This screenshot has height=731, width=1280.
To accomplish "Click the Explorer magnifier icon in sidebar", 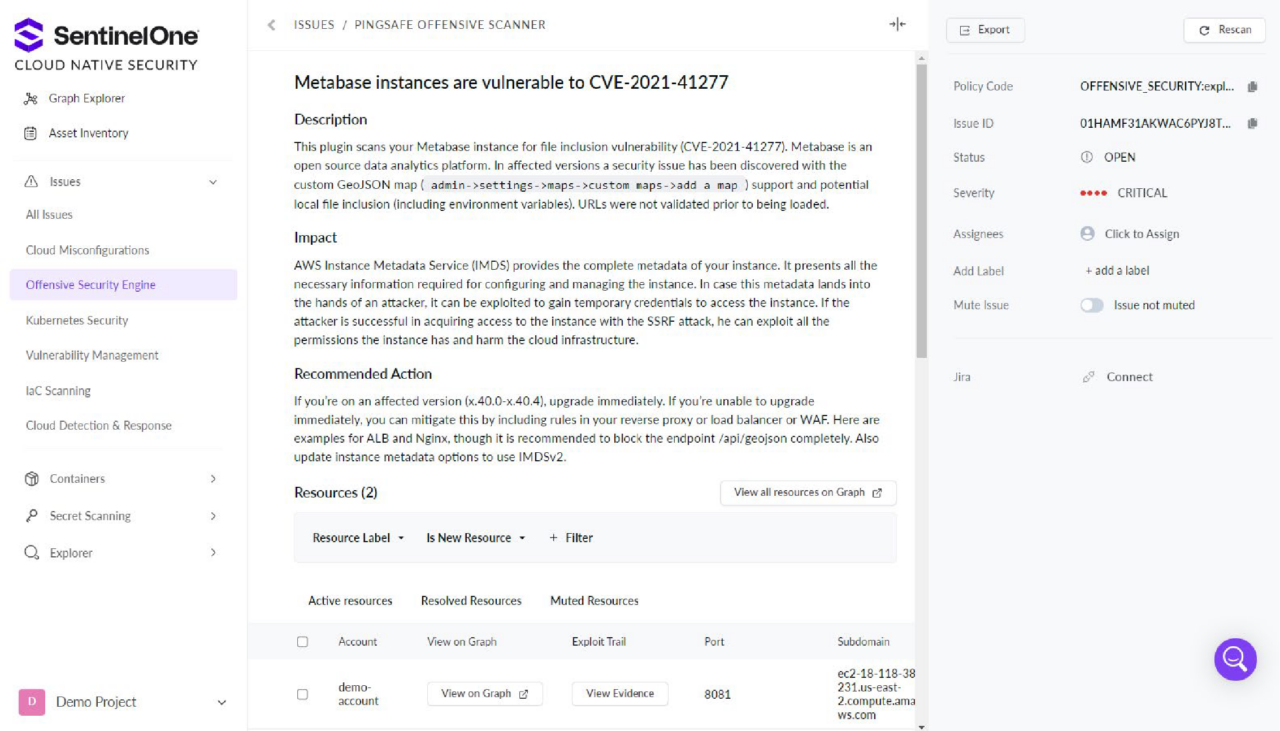I will pyautogui.click(x=31, y=553).
